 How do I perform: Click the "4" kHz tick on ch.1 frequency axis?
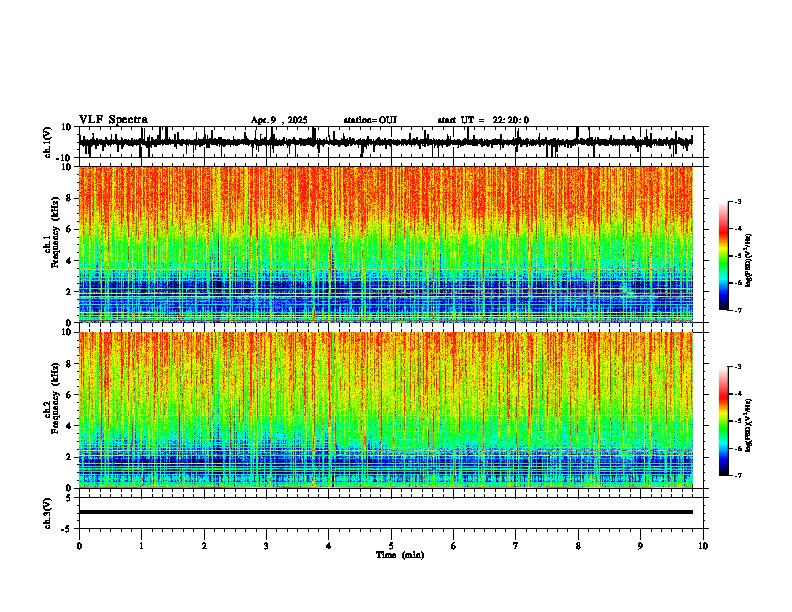pos(70,261)
